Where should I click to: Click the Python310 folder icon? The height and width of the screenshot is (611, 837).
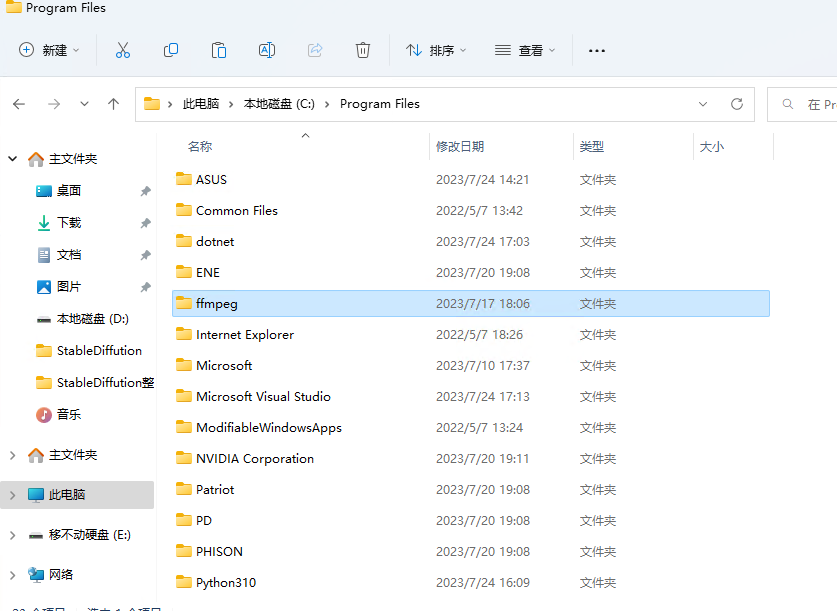pos(184,582)
